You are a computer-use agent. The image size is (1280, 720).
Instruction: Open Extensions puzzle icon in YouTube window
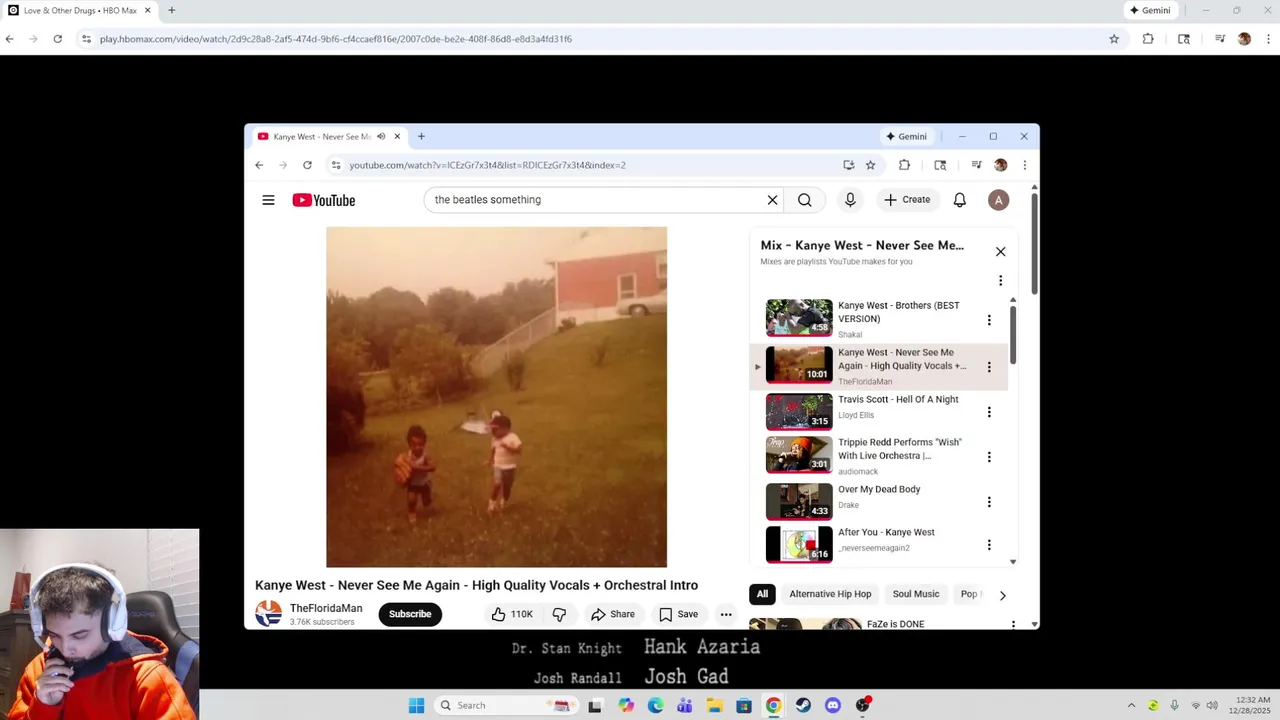click(904, 165)
